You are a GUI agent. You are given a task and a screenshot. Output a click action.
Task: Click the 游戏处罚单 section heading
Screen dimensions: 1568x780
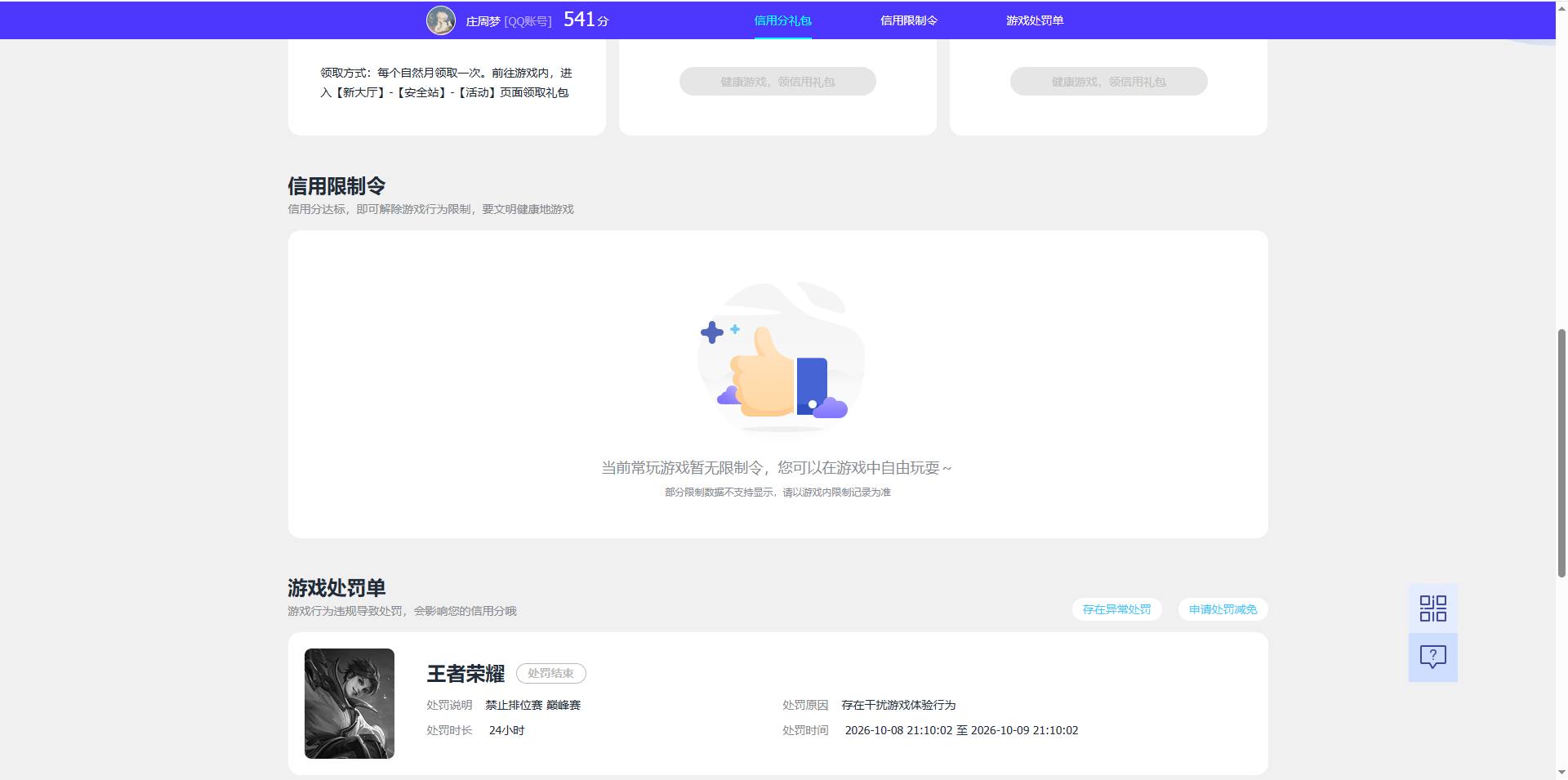(336, 588)
